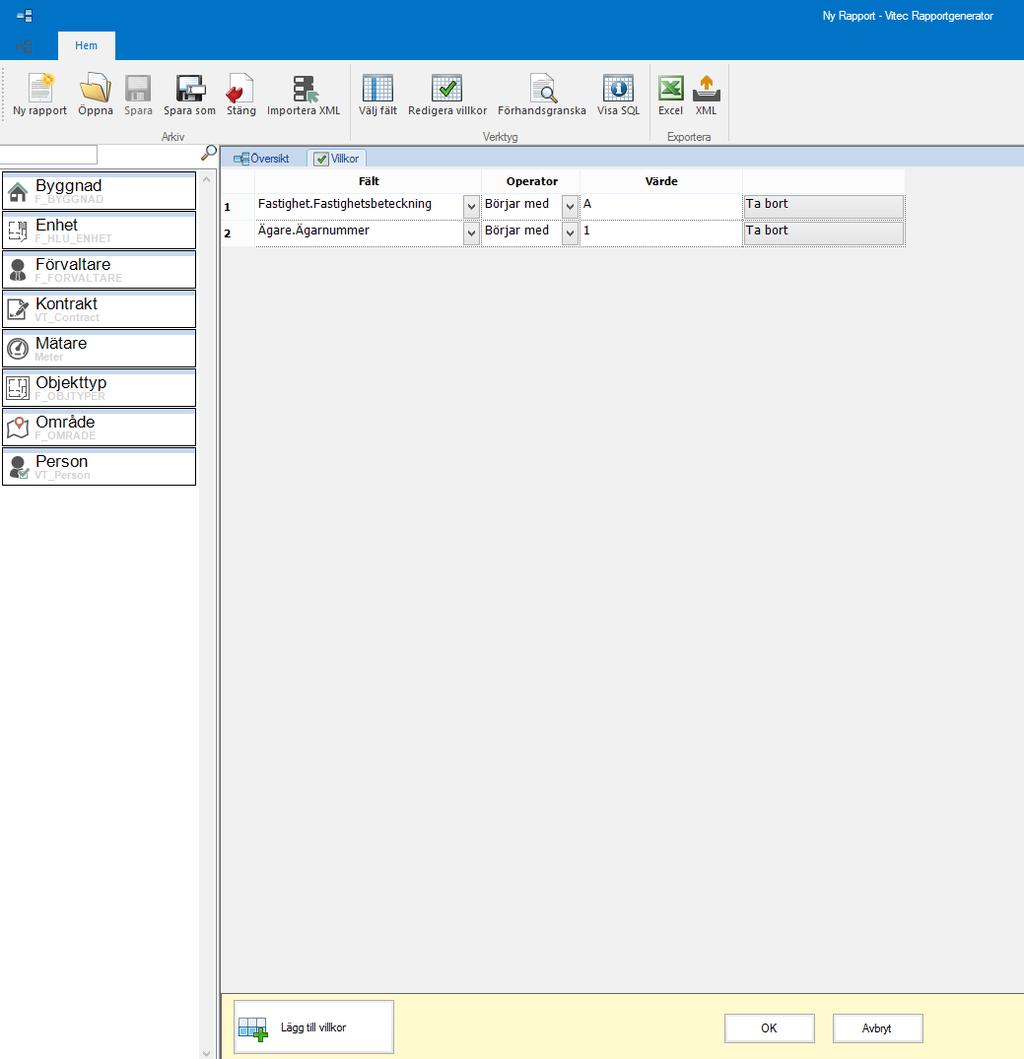Click the table list scroll-down arrow
Viewport: 1024px width, 1059px height.
(207, 1052)
